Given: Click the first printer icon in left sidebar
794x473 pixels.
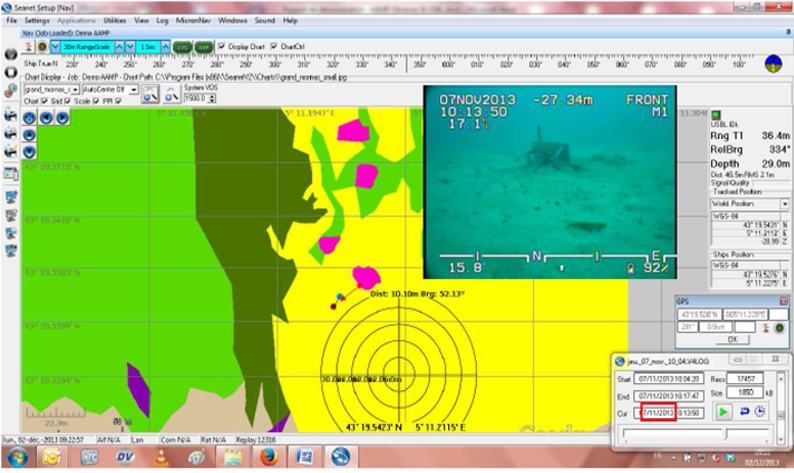Looking at the screenshot, I should (x=11, y=115).
